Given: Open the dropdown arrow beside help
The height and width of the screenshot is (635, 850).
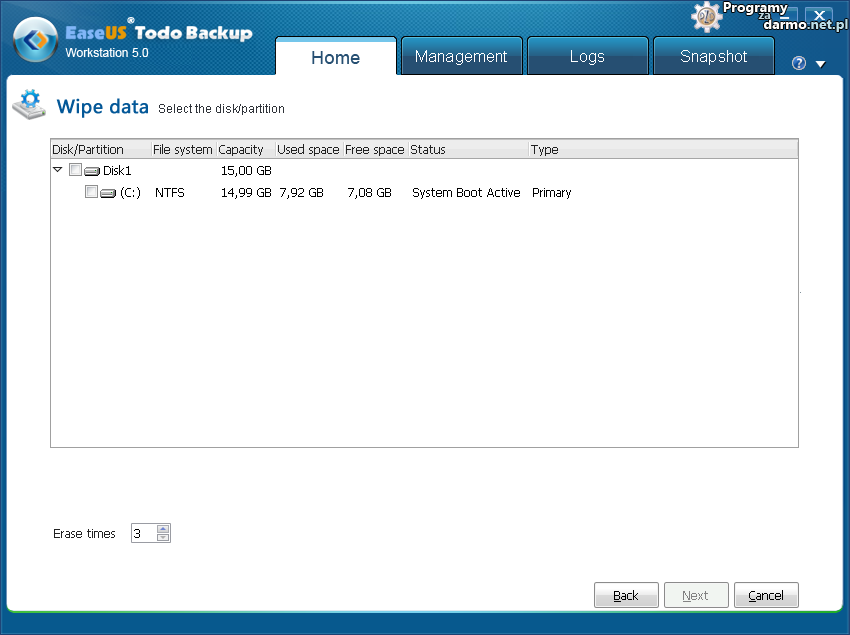Looking at the screenshot, I should 820,64.
